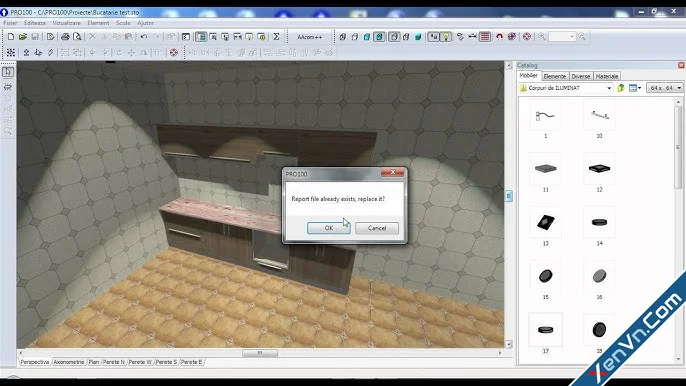
Task: Open the 64 x 64 thumbnail size dropdown
Action: 664,88
